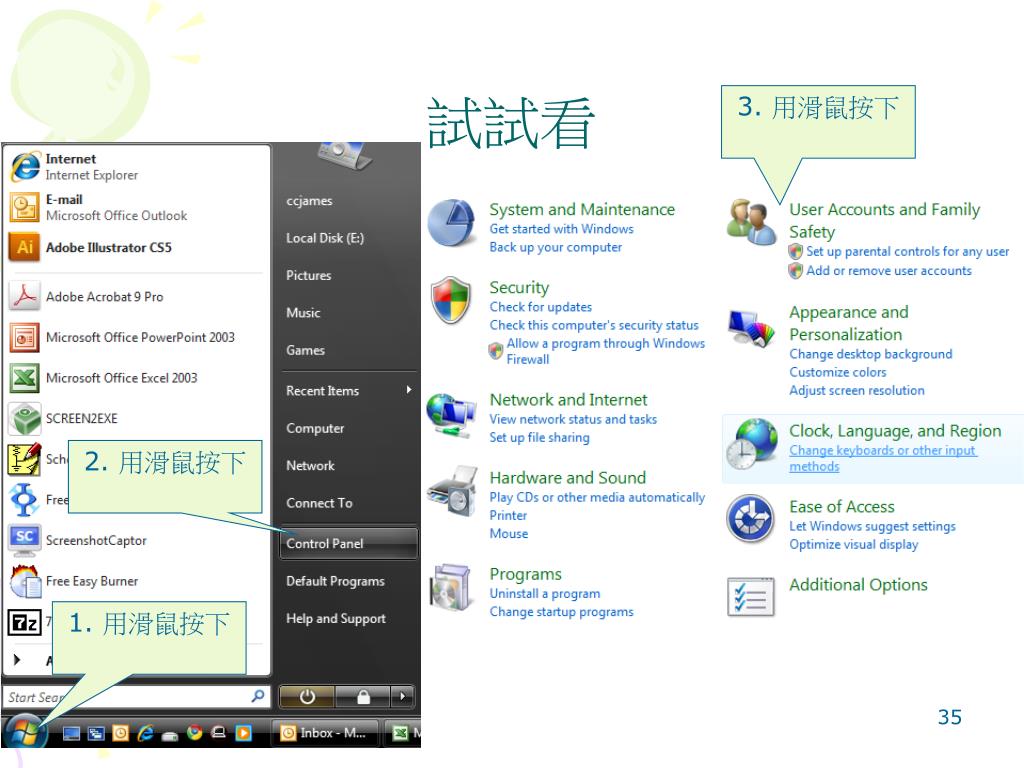Click Adjust screen resolution link
Screen dimensions: 1024x768
857,391
